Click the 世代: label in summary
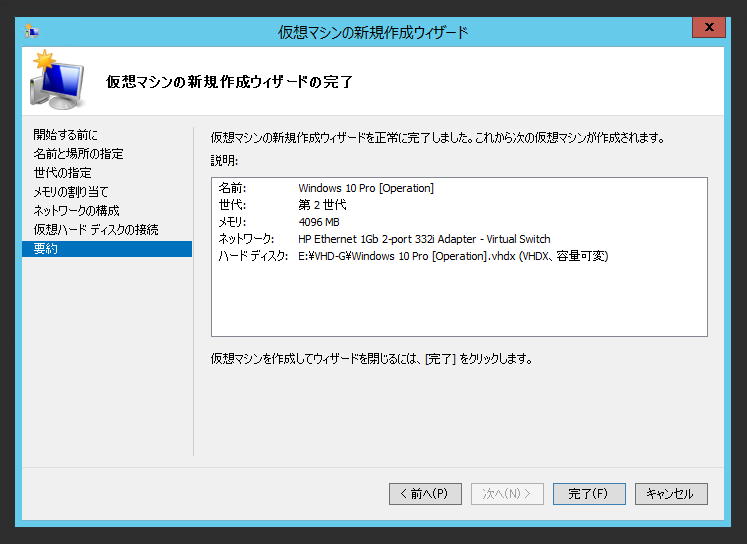 pos(232,205)
